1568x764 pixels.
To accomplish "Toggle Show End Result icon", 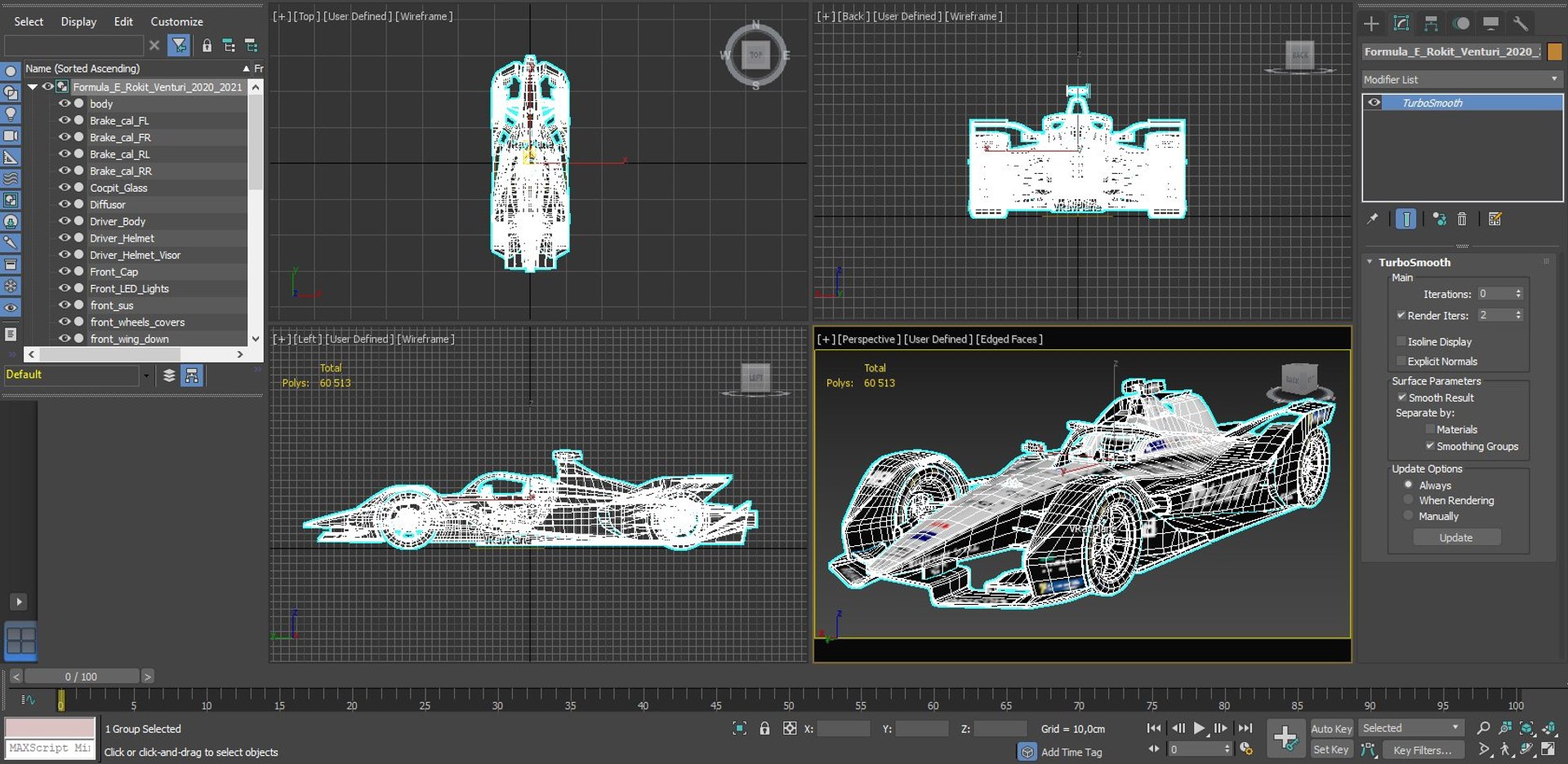I will tap(1406, 219).
